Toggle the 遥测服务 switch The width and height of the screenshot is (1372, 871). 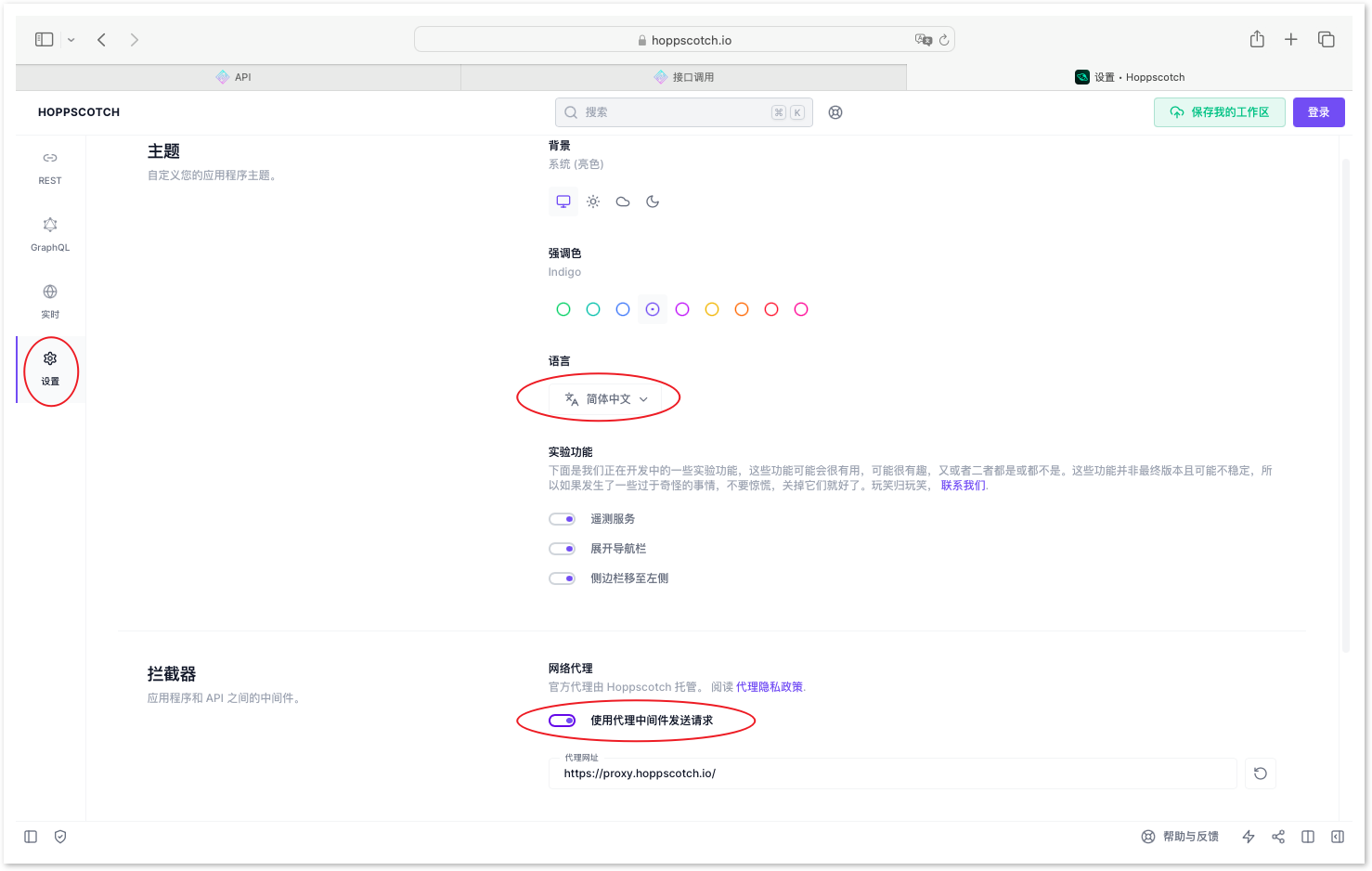pyautogui.click(x=563, y=519)
